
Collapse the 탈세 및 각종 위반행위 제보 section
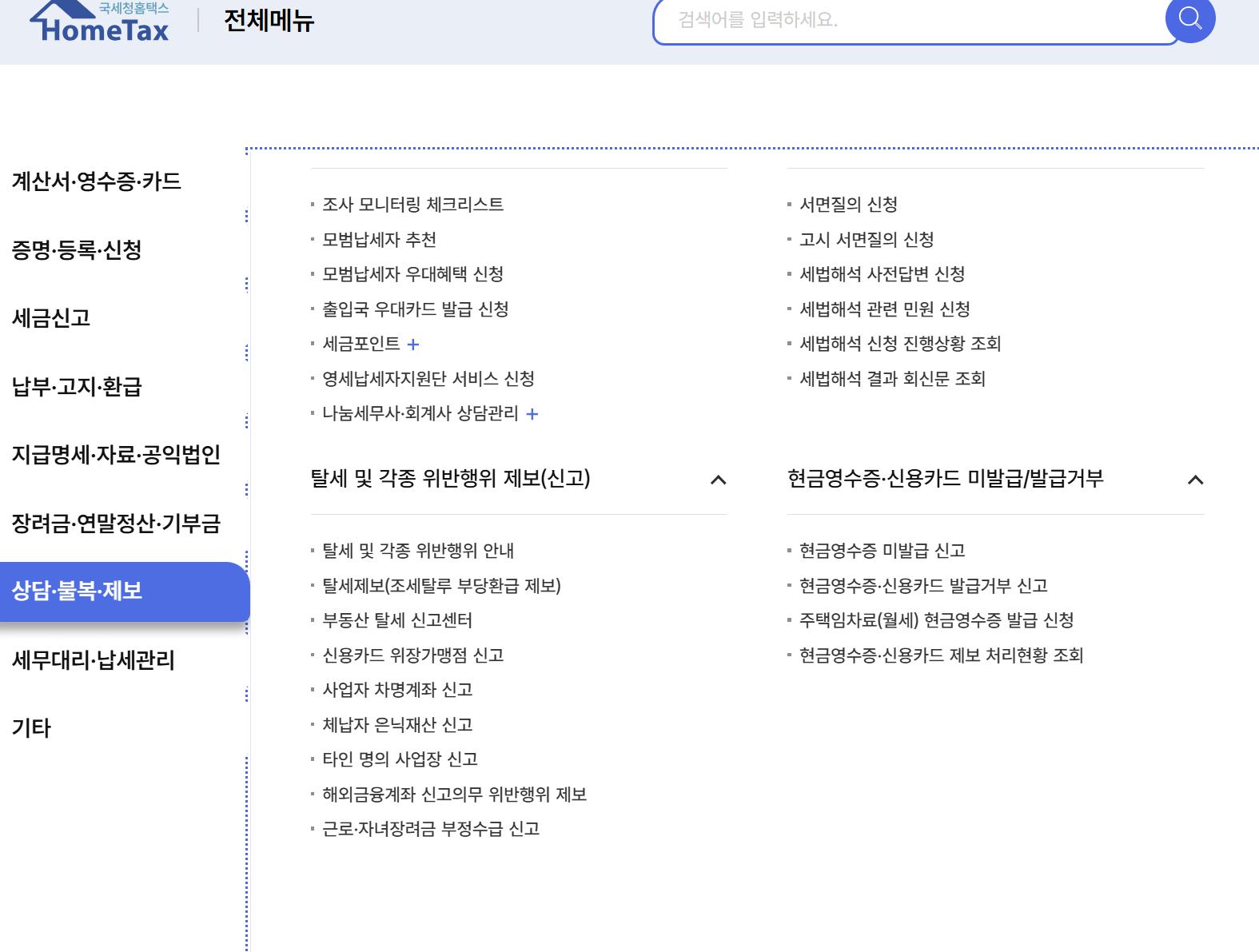718,480
